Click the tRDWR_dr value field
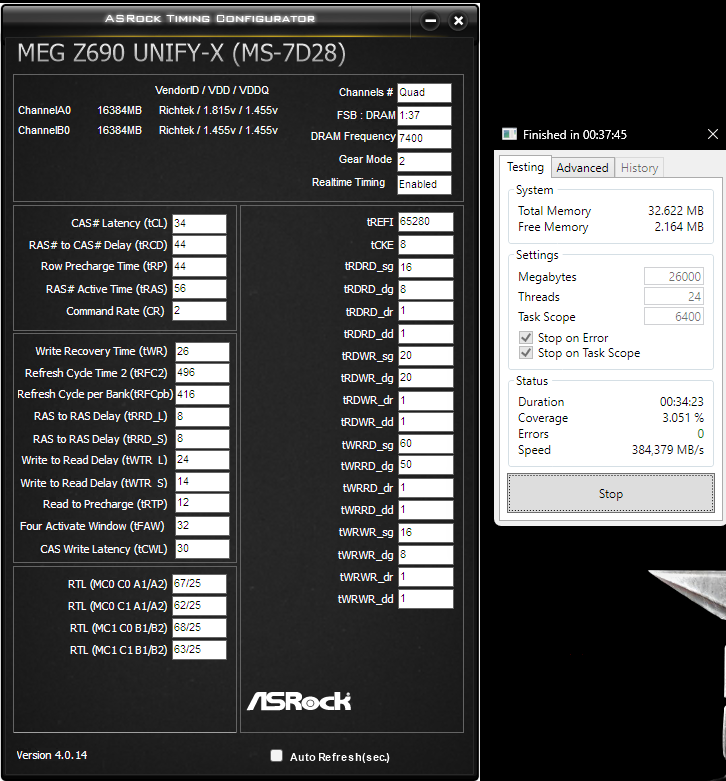 click(x=426, y=400)
